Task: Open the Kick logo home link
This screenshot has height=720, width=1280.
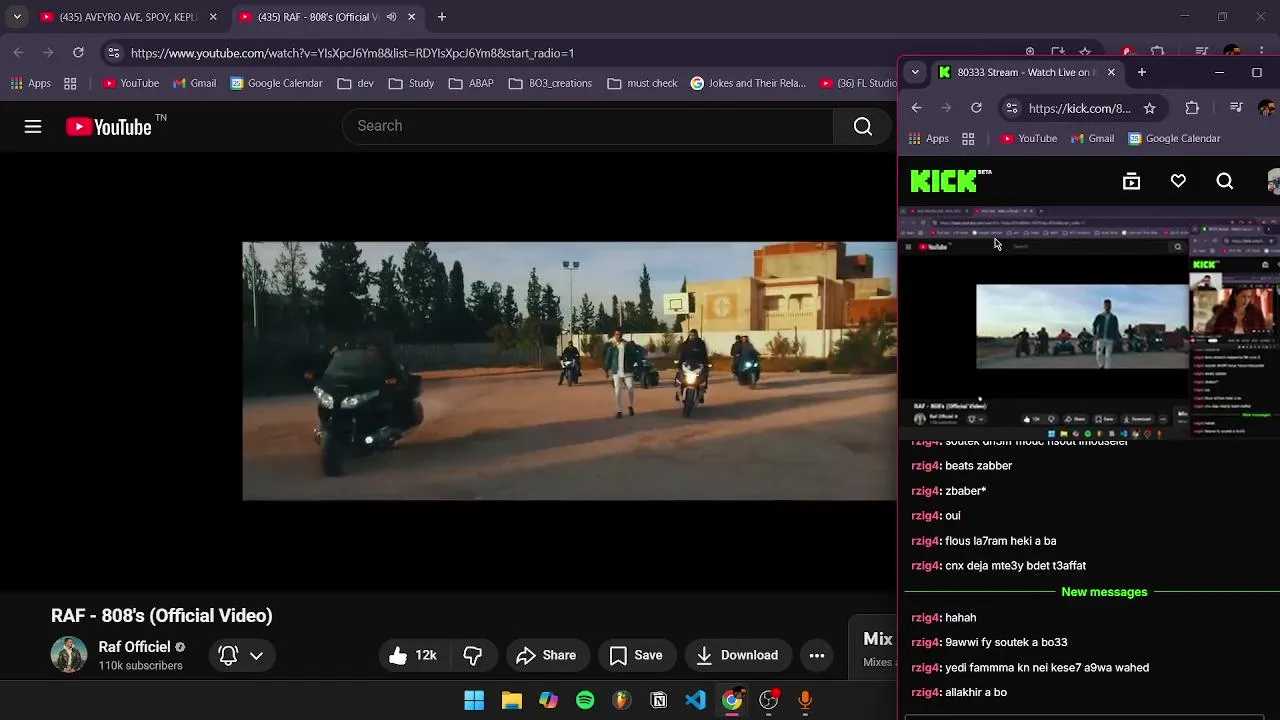Action: (x=951, y=180)
